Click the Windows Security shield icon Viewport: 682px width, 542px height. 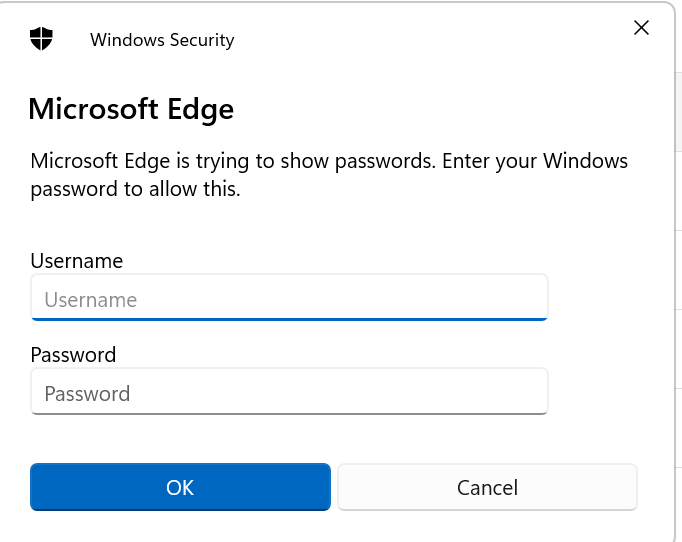(x=41, y=39)
